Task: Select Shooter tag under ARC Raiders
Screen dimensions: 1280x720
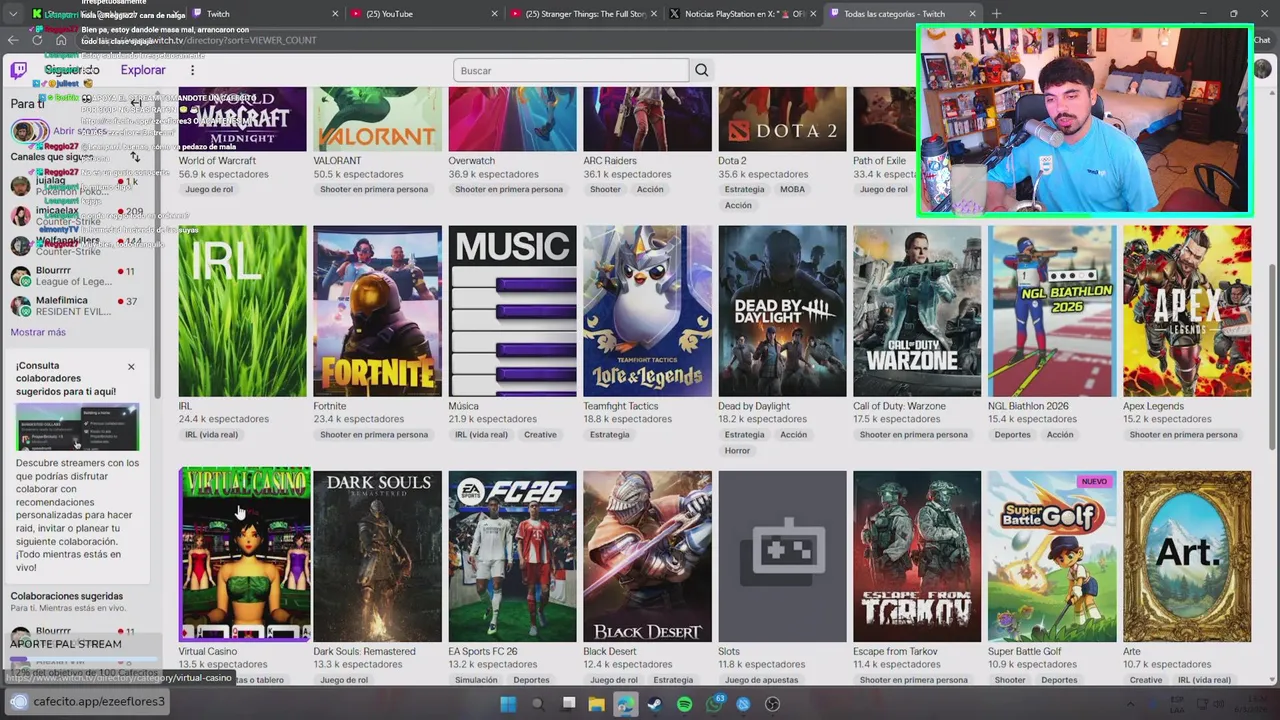Action: (605, 189)
